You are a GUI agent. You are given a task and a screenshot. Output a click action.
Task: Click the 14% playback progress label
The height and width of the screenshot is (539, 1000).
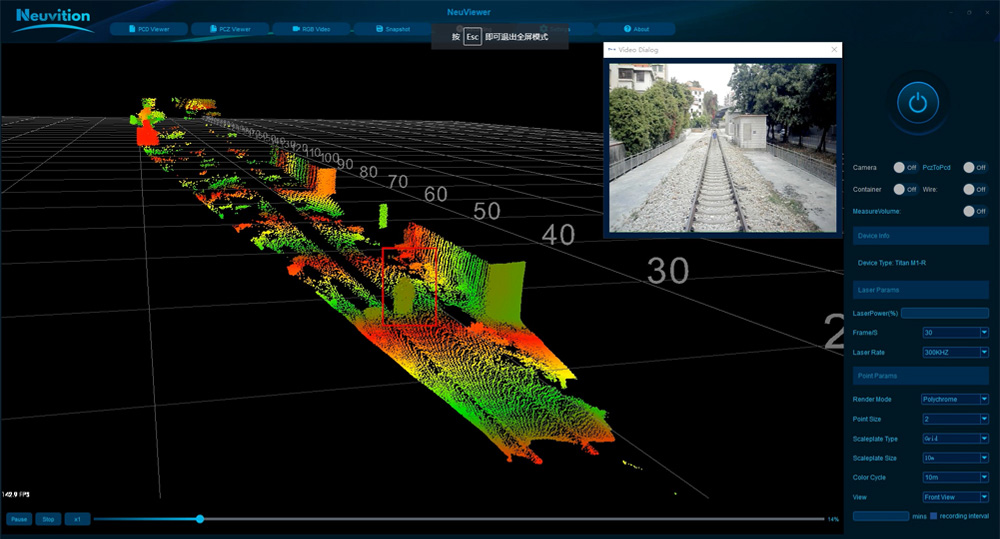(833, 519)
